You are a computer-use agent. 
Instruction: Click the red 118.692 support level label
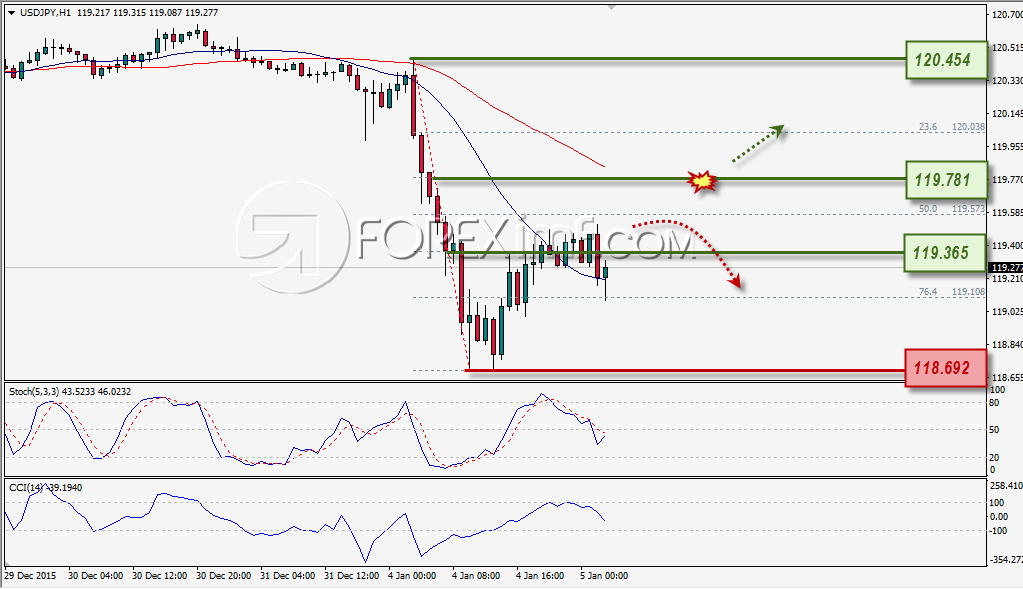(x=945, y=368)
